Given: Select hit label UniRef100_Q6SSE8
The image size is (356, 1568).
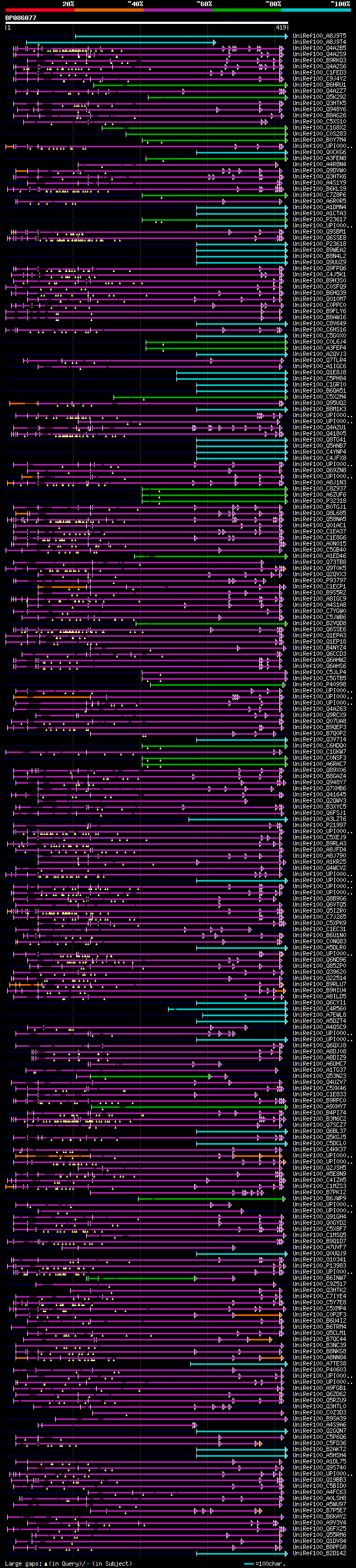Looking at the screenshot, I should pyautogui.click(x=319, y=238).
